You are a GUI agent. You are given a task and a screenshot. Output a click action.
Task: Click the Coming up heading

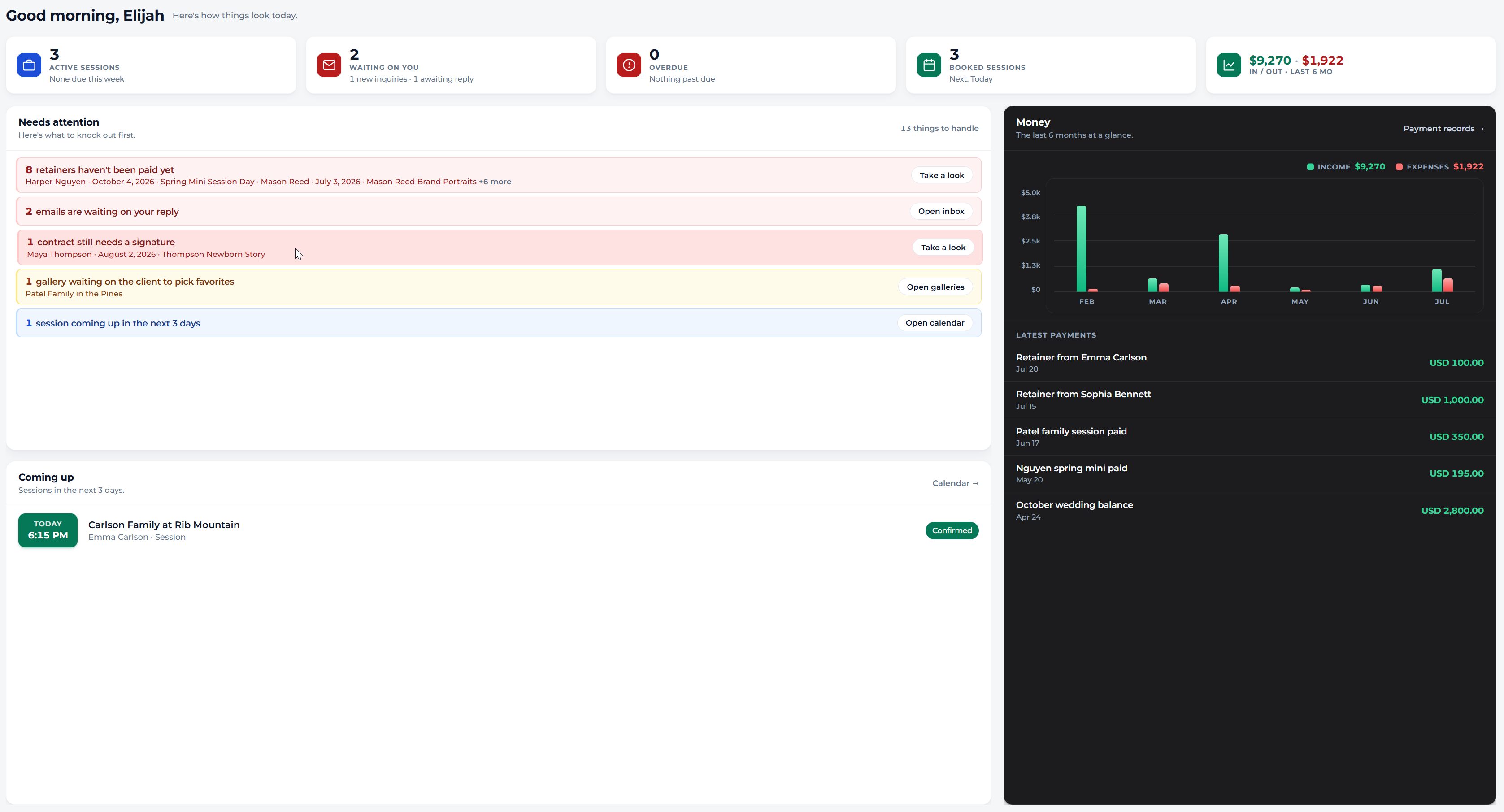(x=46, y=477)
